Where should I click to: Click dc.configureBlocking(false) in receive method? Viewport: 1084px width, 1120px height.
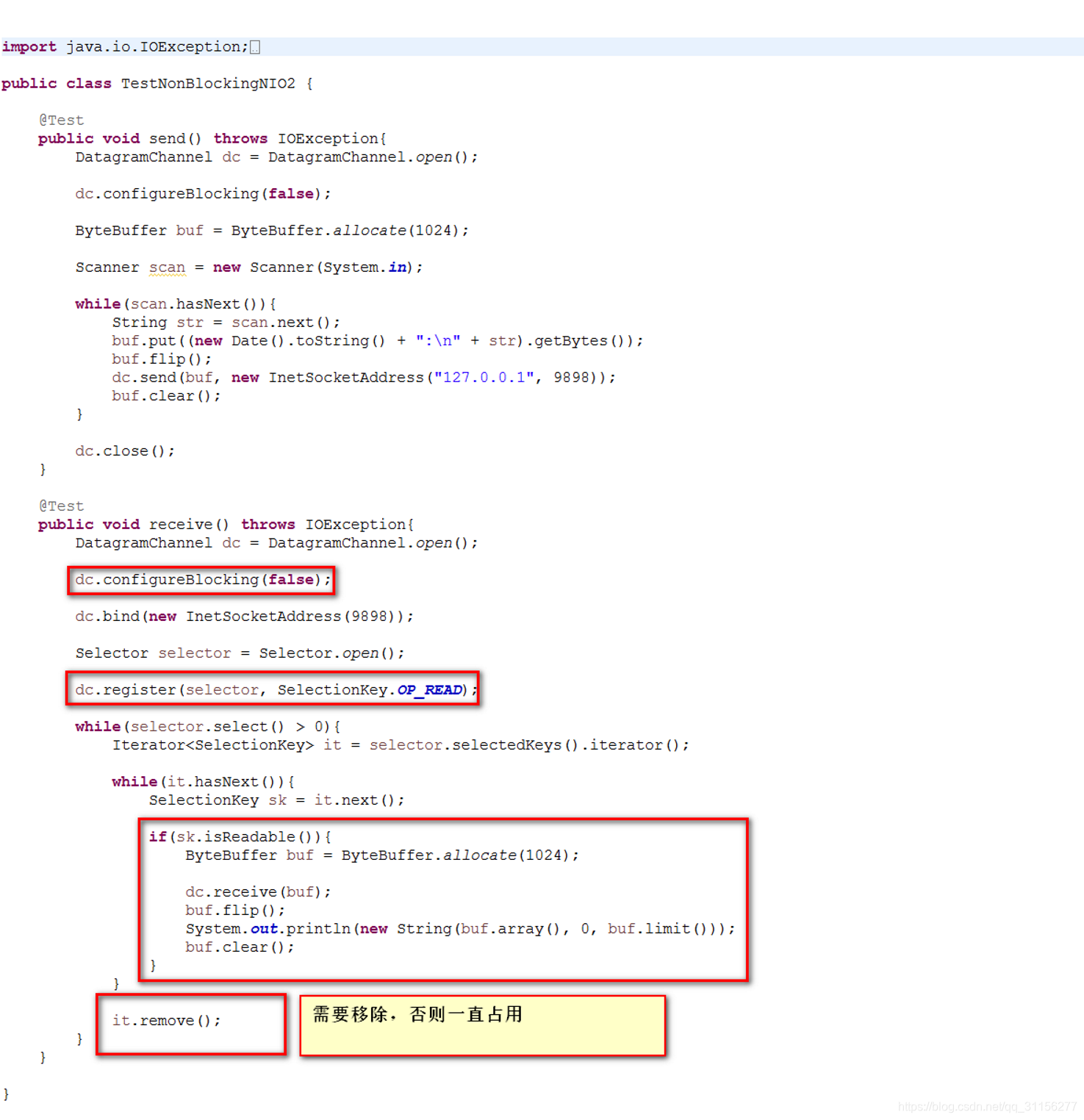tap(203, 580)
